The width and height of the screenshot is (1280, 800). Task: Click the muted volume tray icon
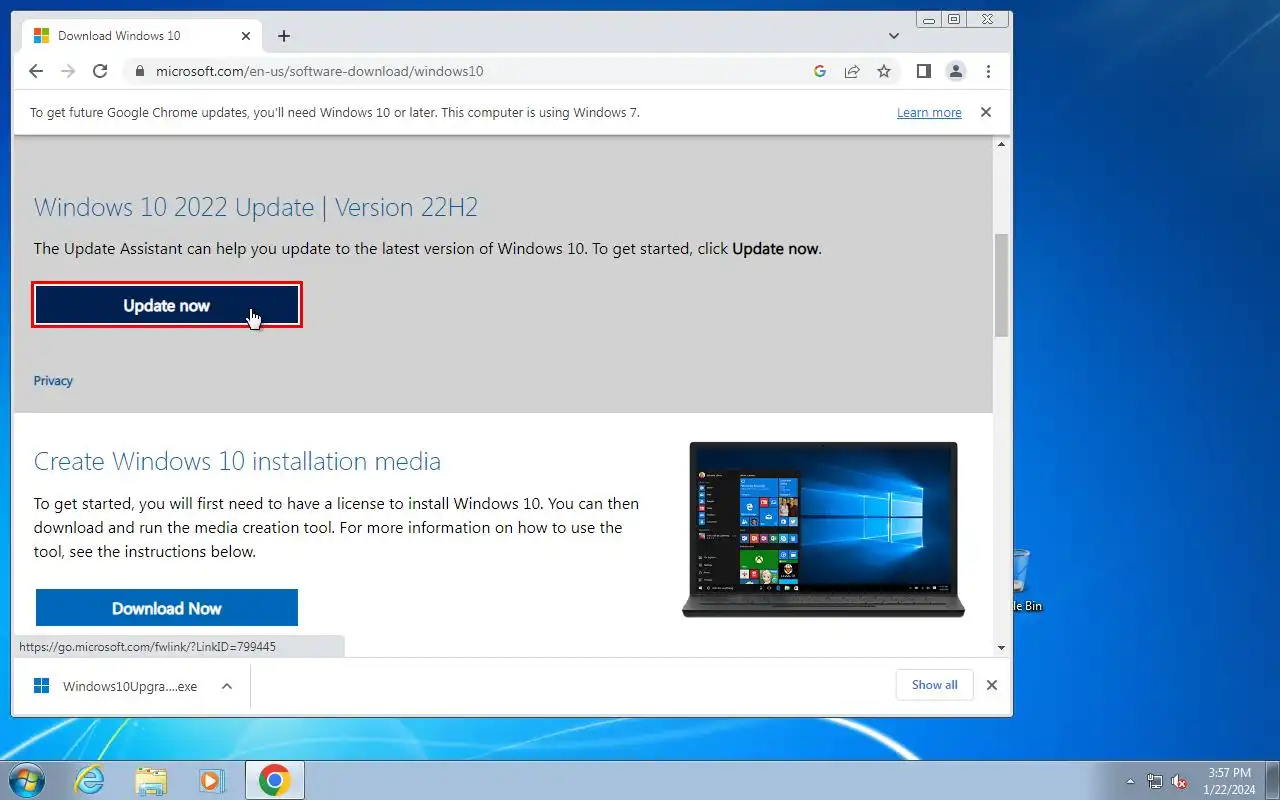(1180, 781)
